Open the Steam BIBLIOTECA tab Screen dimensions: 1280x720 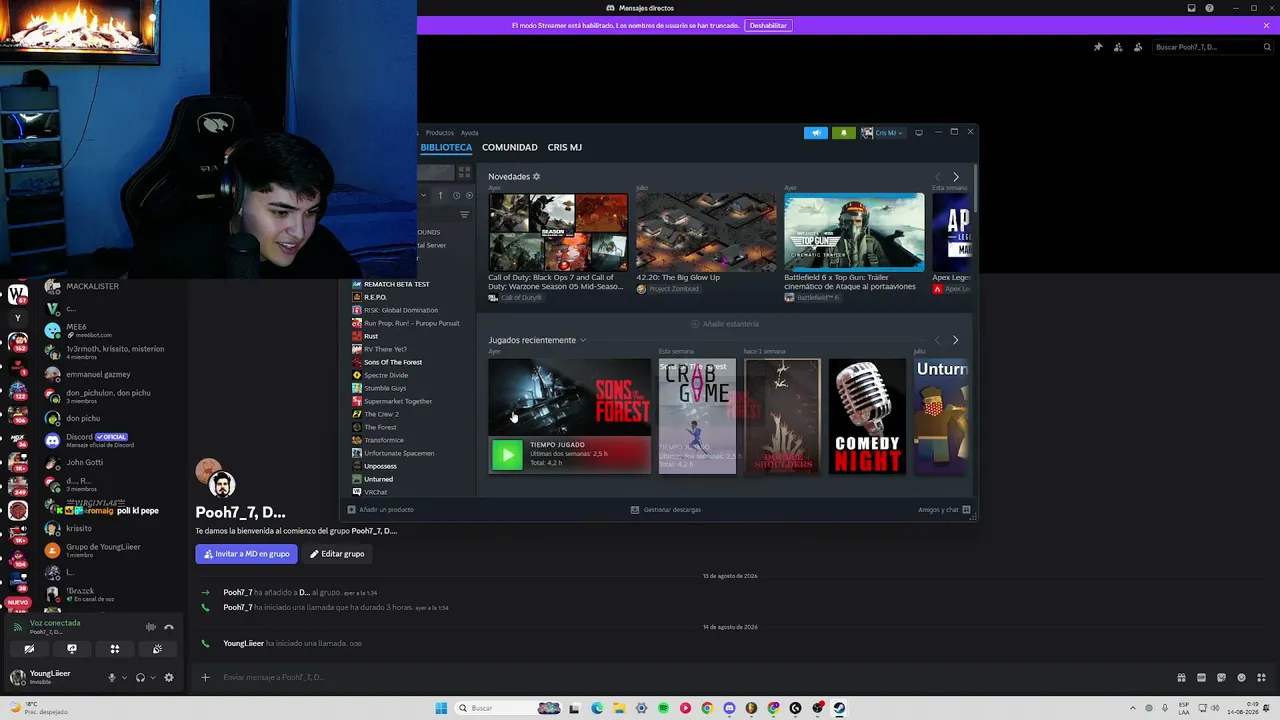(446, 147)
